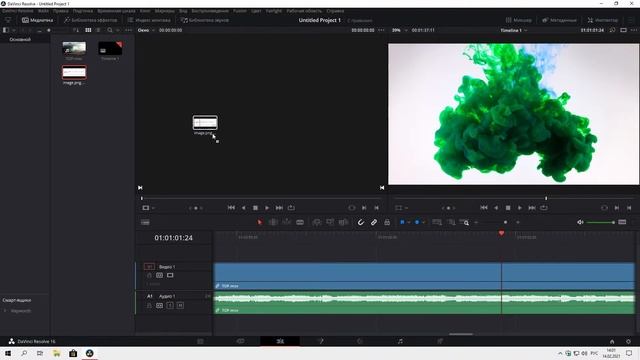Open the Fairlight menu in menu bar

click(273, 11)
